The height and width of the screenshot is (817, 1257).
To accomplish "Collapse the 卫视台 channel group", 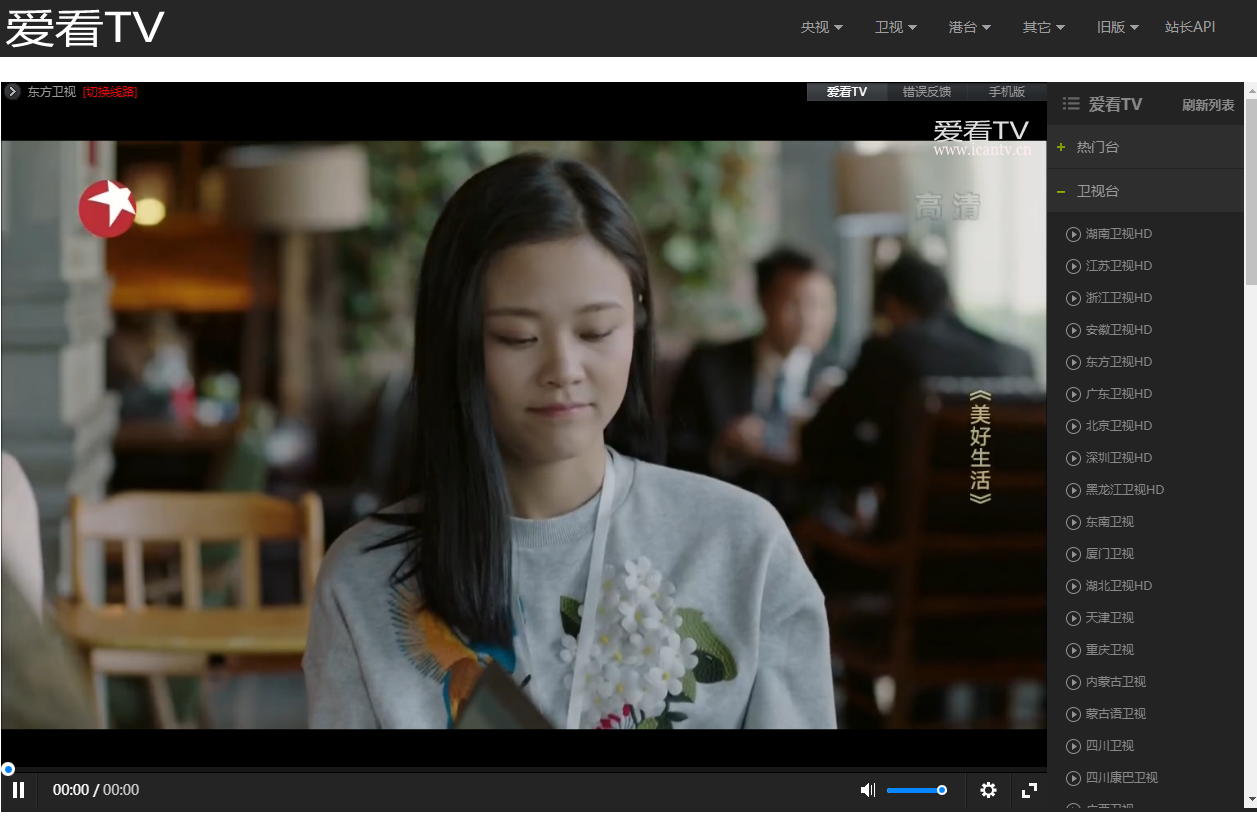I will pyautogui.click(x=1145, y=191).
